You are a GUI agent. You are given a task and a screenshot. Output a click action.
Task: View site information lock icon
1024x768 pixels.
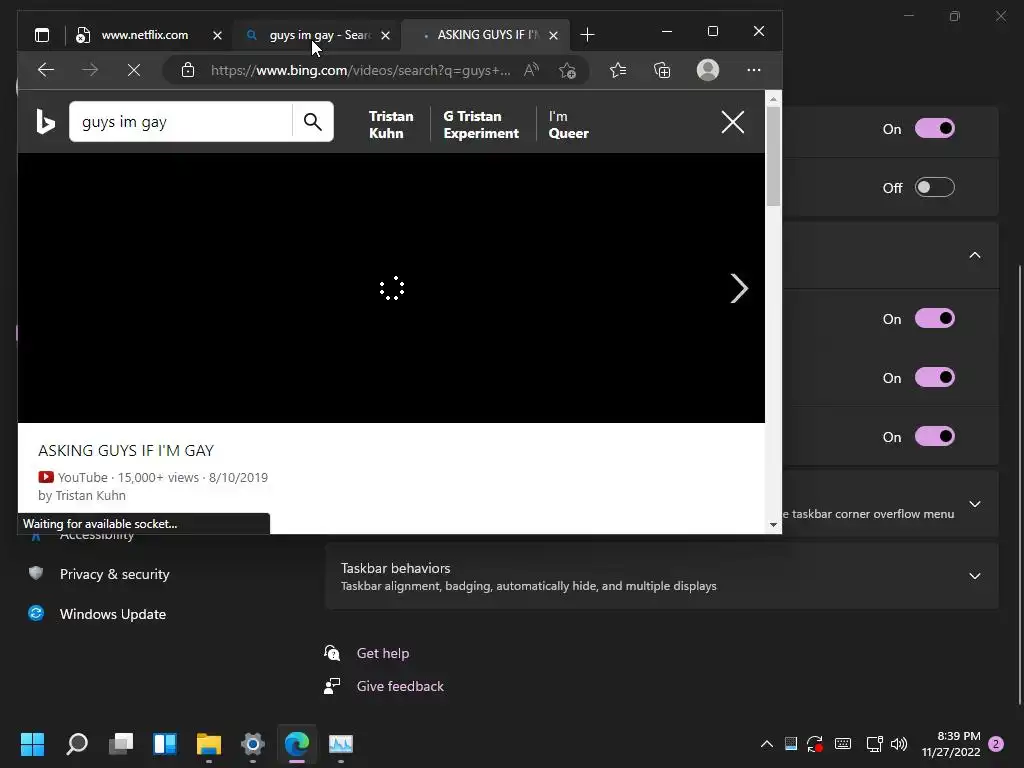pos(188,70)
